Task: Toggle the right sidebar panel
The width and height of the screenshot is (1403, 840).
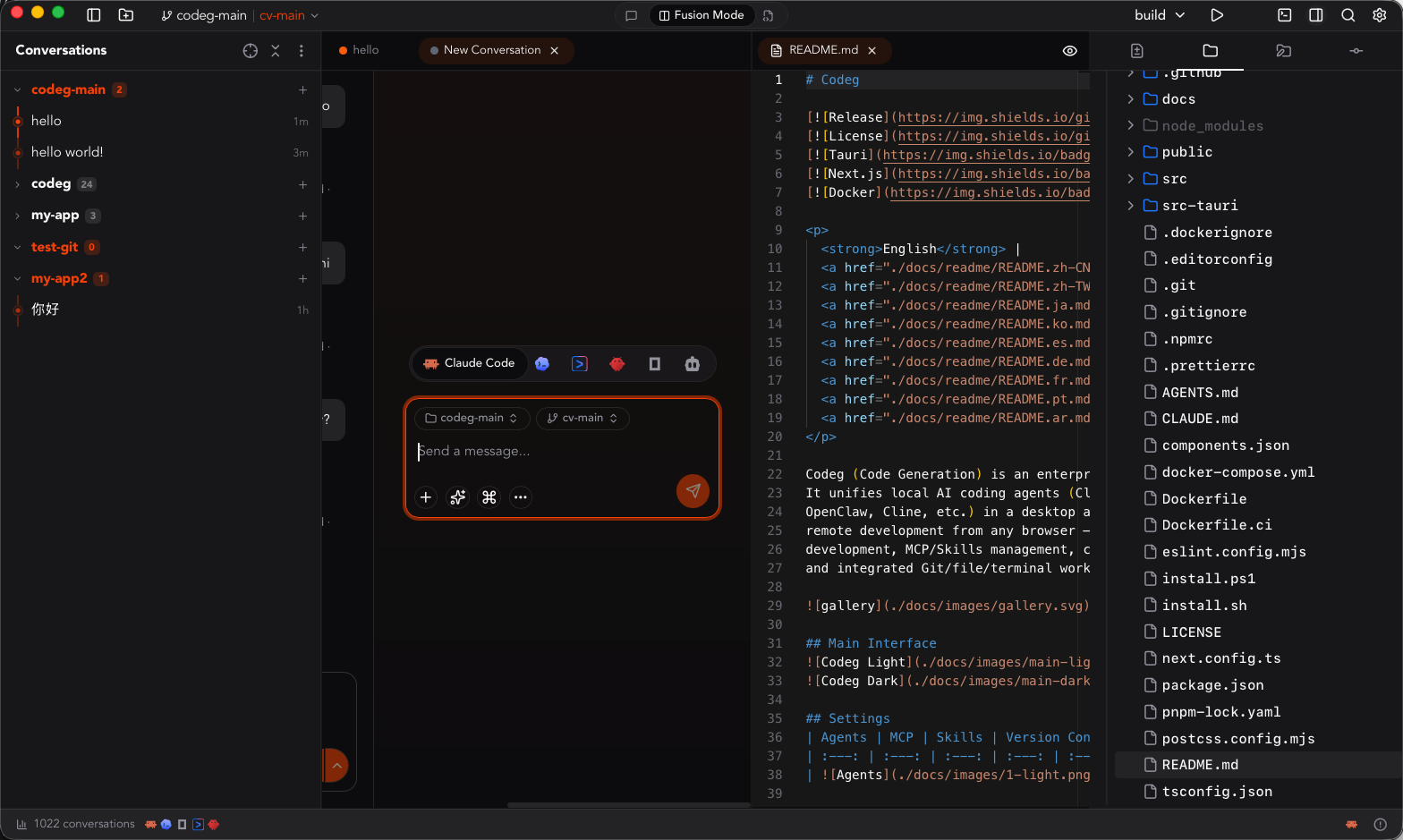Action: 1316,15
